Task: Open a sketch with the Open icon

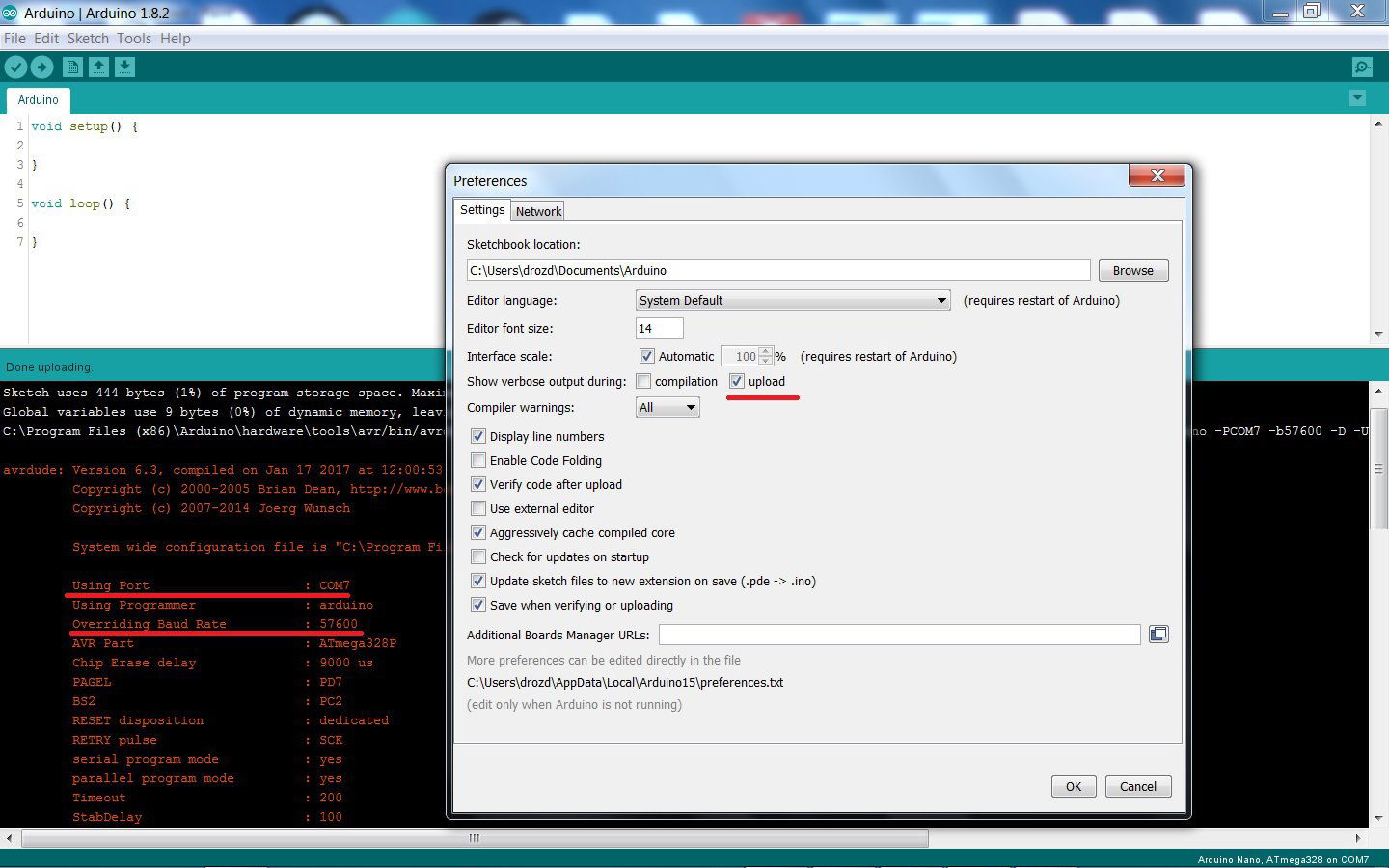Action: [98, 67]
